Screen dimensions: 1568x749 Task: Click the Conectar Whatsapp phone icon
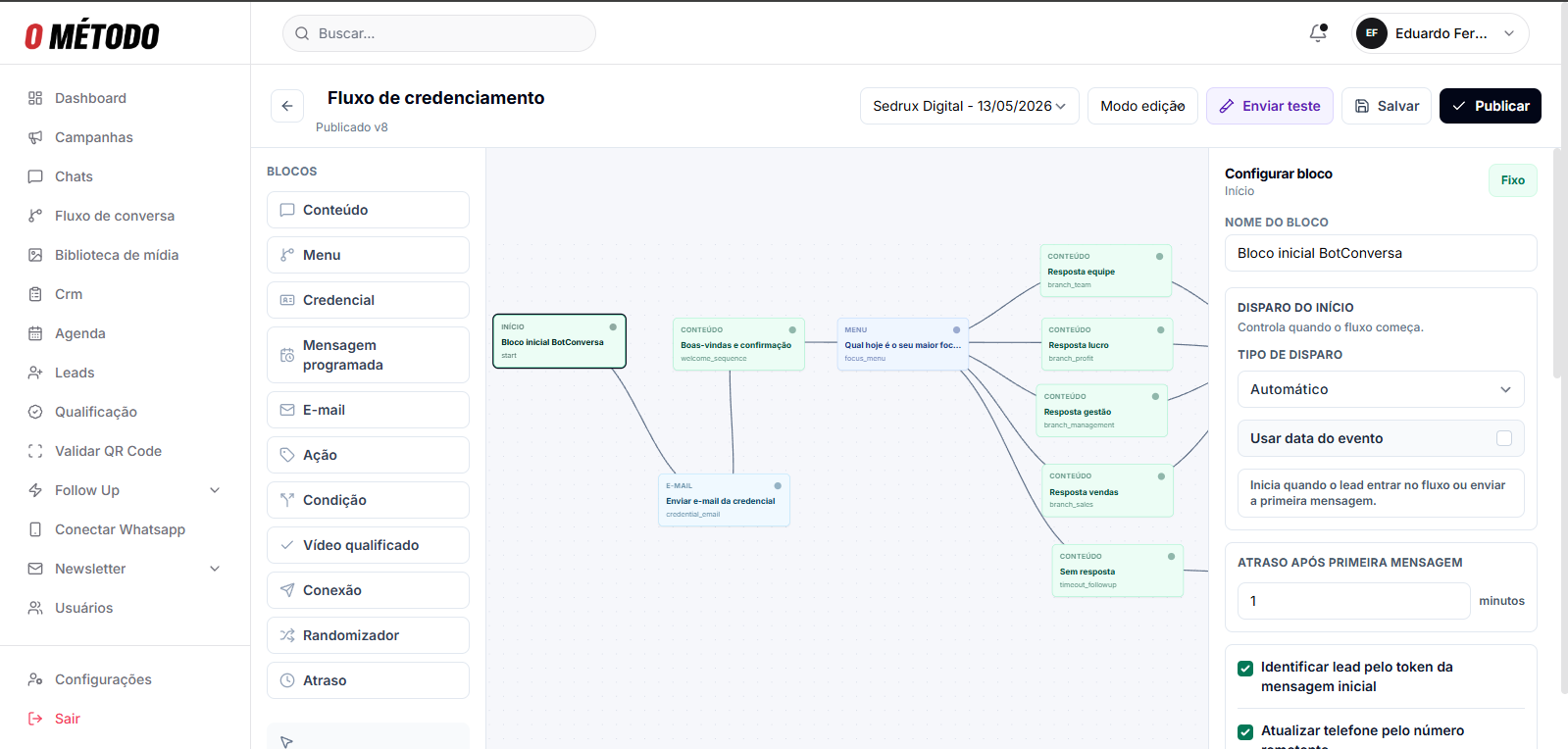pos(35,529)
